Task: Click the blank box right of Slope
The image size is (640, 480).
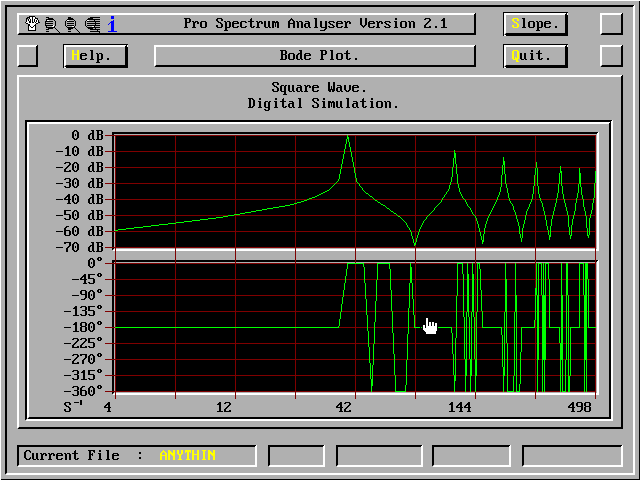Action: pos(611,24)
